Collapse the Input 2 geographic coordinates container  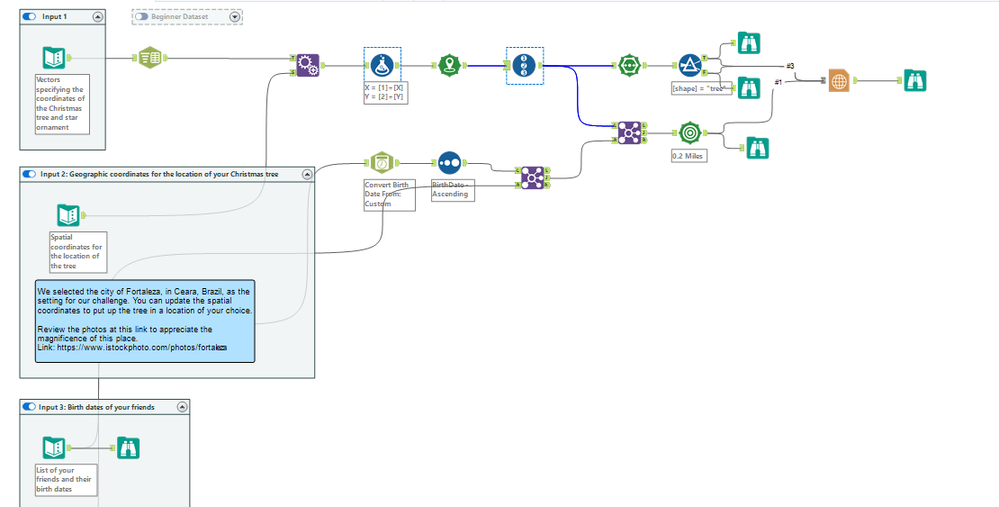click(307, 174)
